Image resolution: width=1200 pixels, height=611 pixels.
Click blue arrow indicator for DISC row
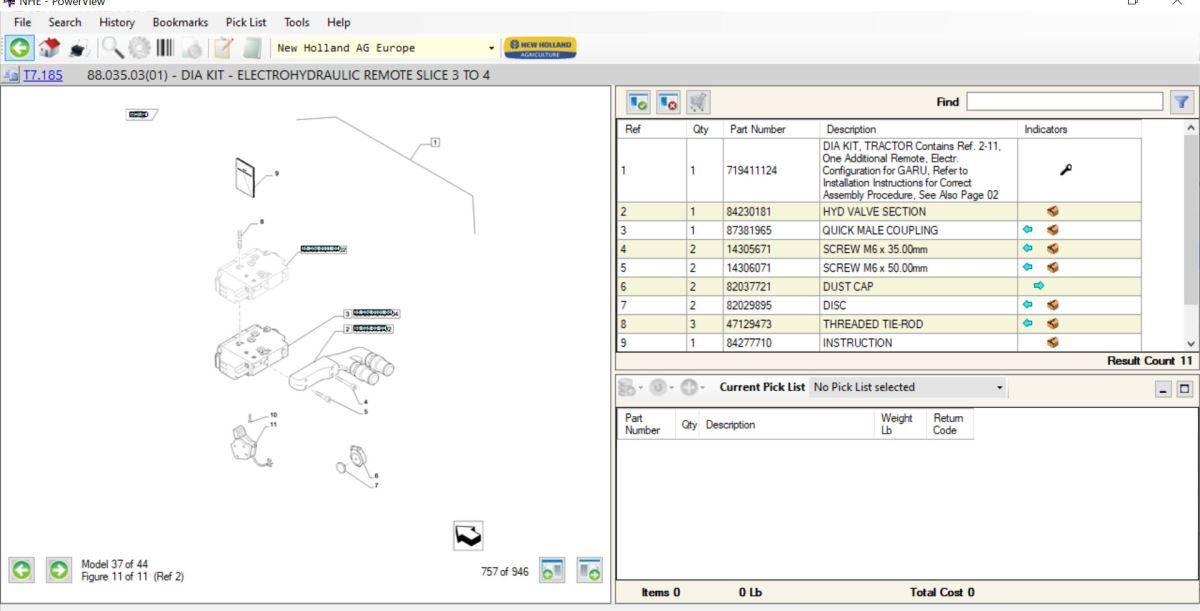click(1027, 305)
